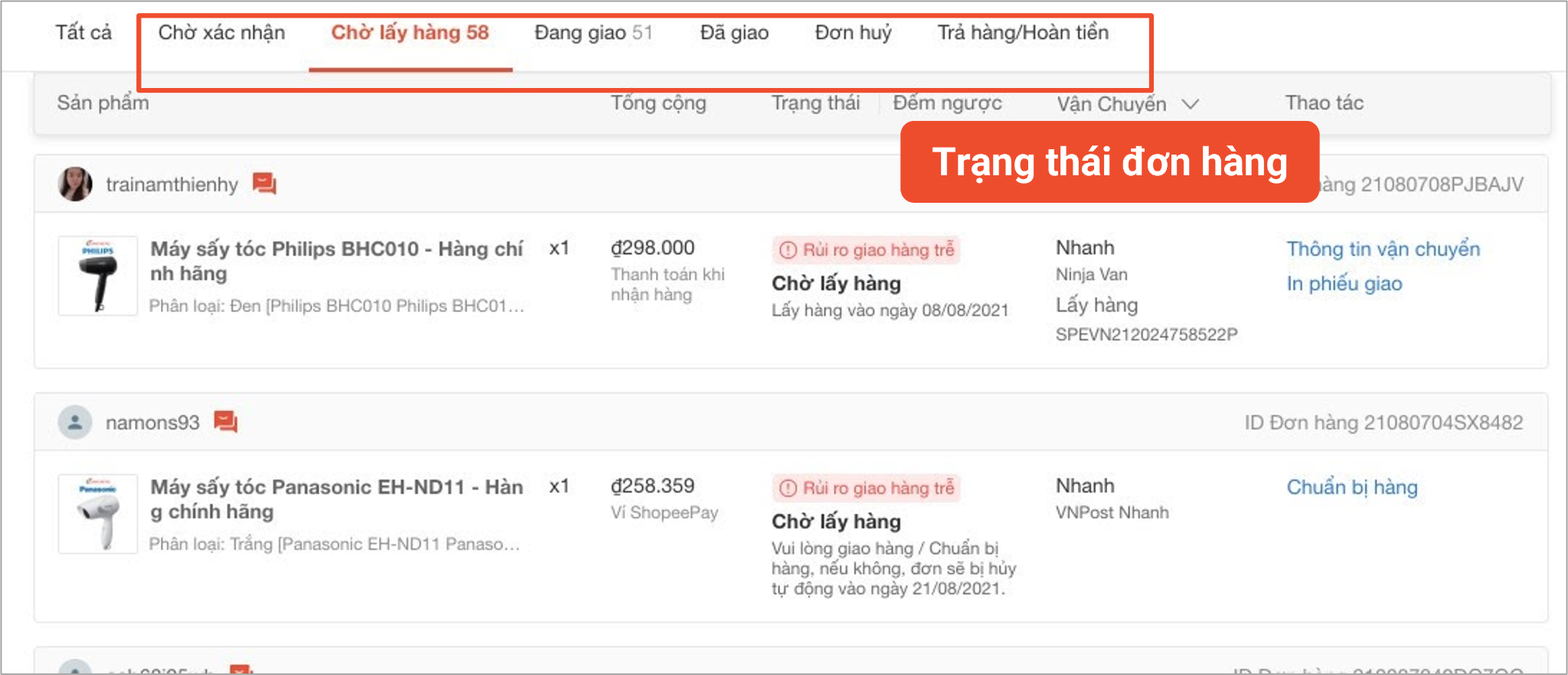Open chat with trainamthienhy via chat icon
Viewport: 1568px width, 675px height.
coord(264,184)
